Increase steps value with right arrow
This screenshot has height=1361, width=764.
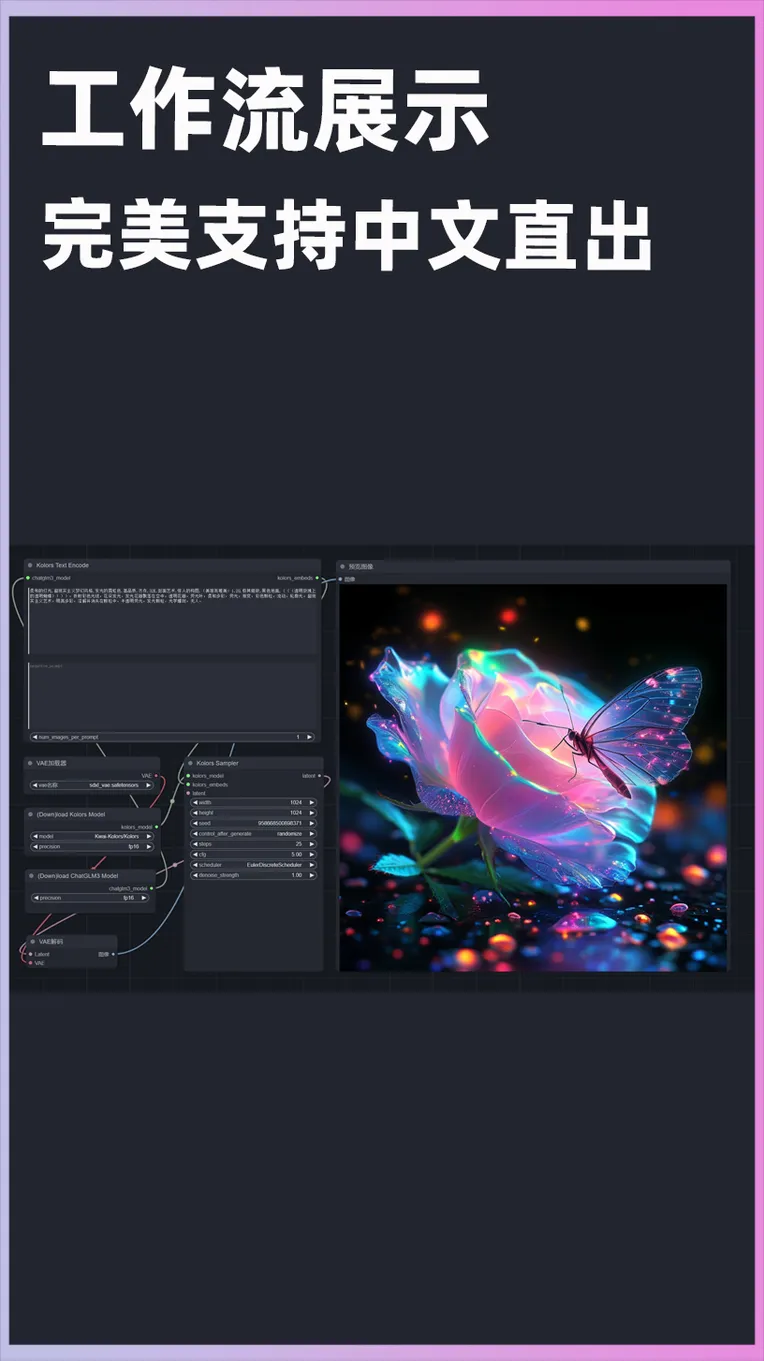click(311, 844)
